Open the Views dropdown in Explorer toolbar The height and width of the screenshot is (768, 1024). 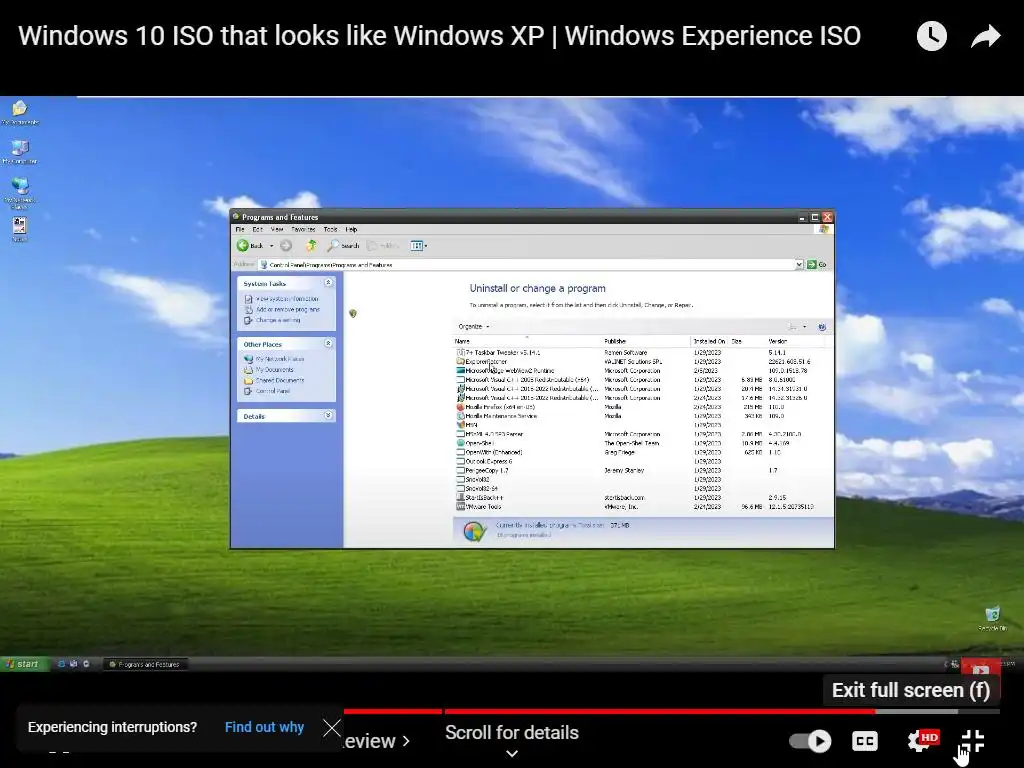[x=419, y=246]
